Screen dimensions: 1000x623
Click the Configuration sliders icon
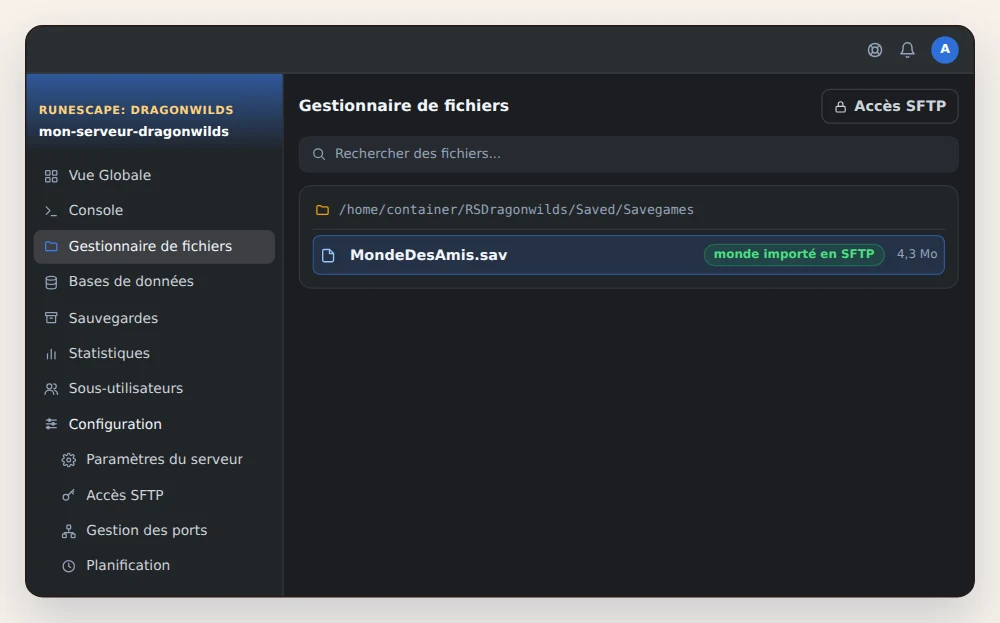tap(51, 424)
